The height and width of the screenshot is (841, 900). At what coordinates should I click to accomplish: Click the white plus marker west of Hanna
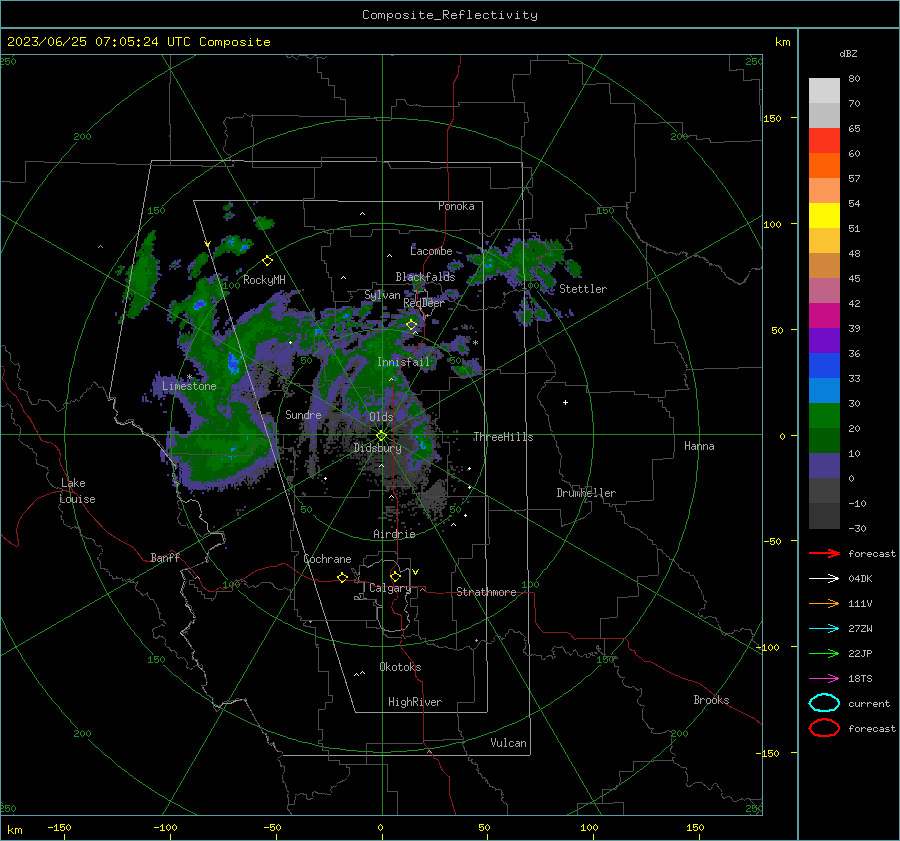tap(565, 402)
